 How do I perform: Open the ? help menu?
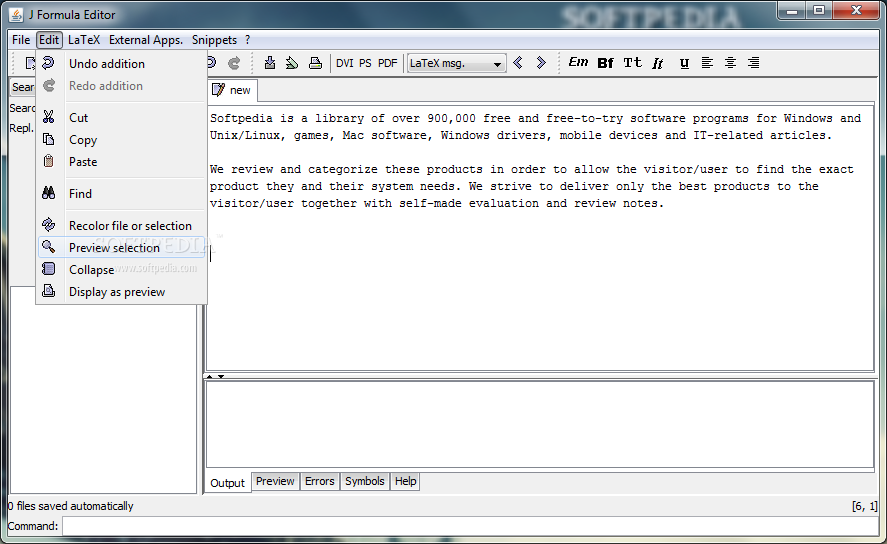point(247,40)
